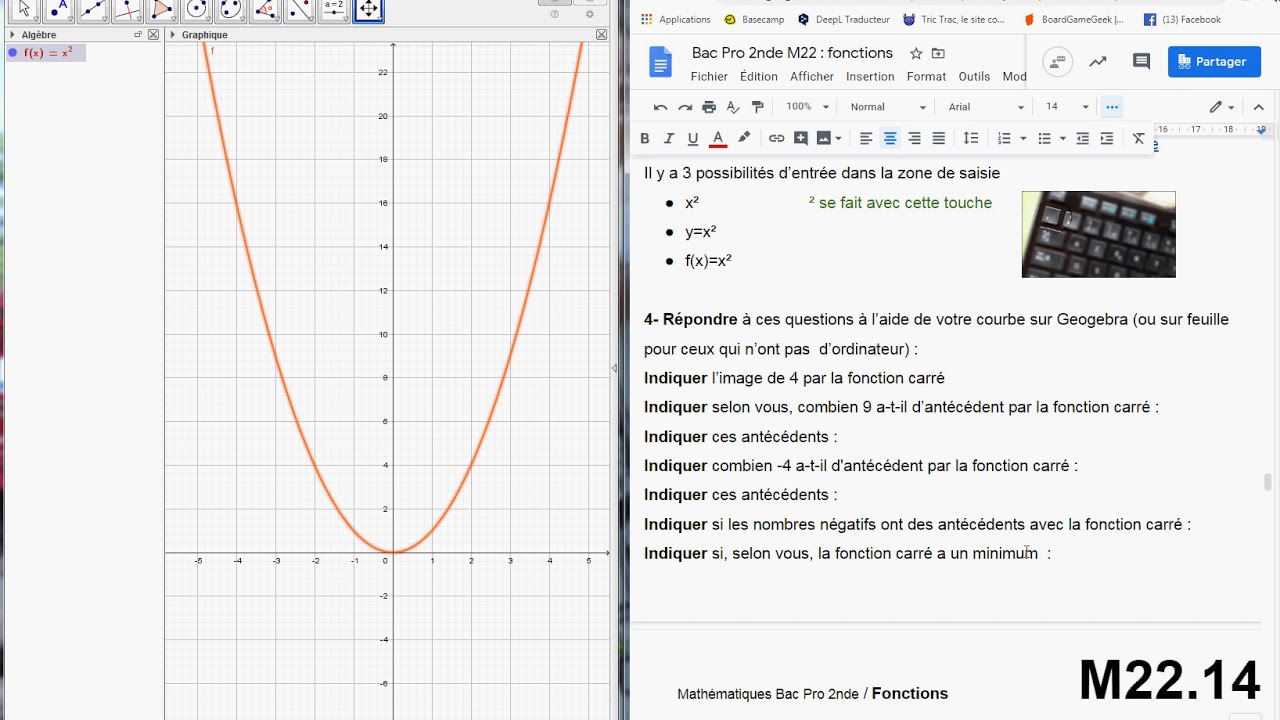
Task: Select the GeoGebra Point tool
Action: (x=59, y=10)
